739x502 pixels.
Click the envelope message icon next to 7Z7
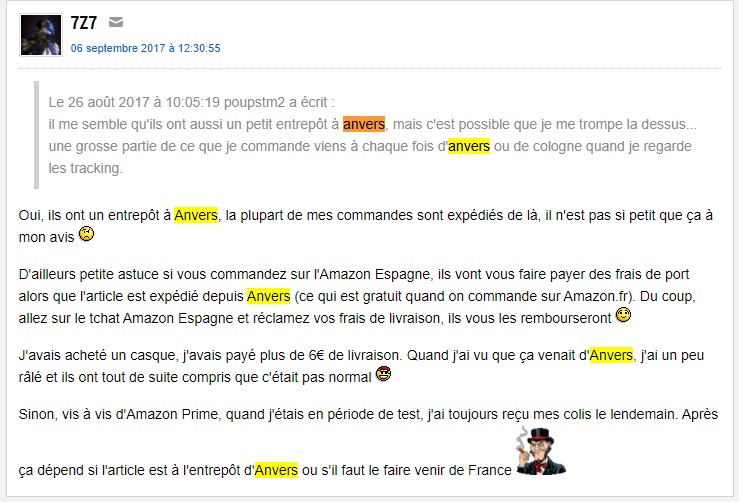[115, 22]
